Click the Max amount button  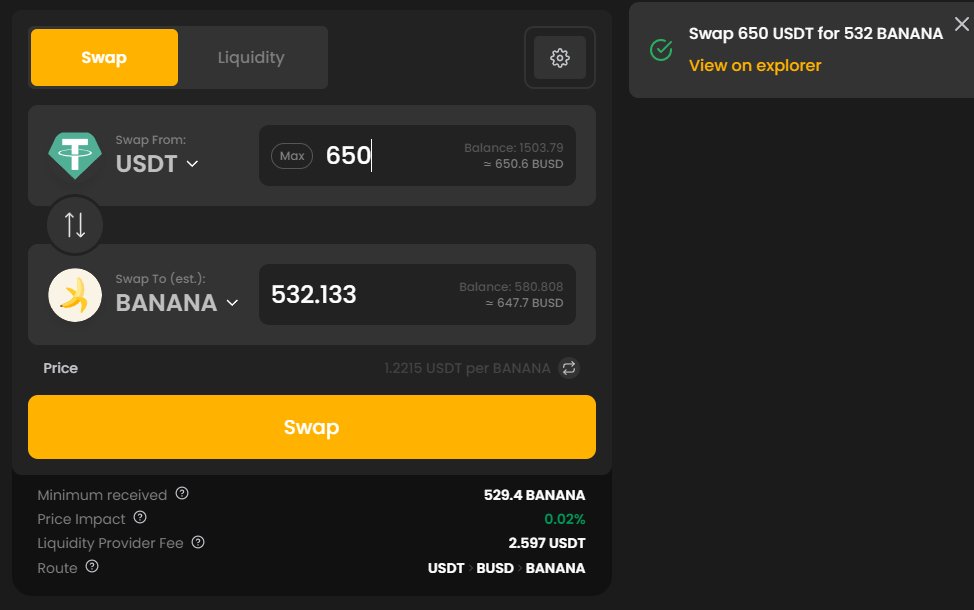click(292, 156)
